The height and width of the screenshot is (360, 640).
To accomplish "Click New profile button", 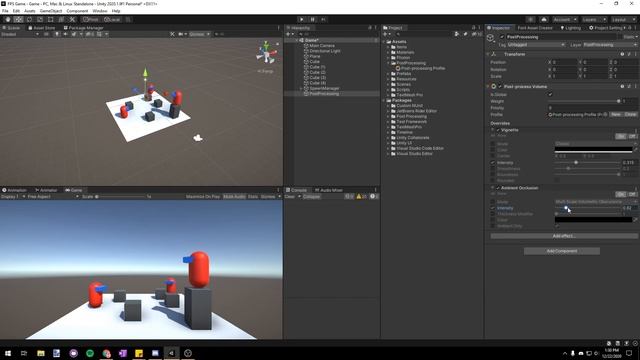I will tap(616, 115).
